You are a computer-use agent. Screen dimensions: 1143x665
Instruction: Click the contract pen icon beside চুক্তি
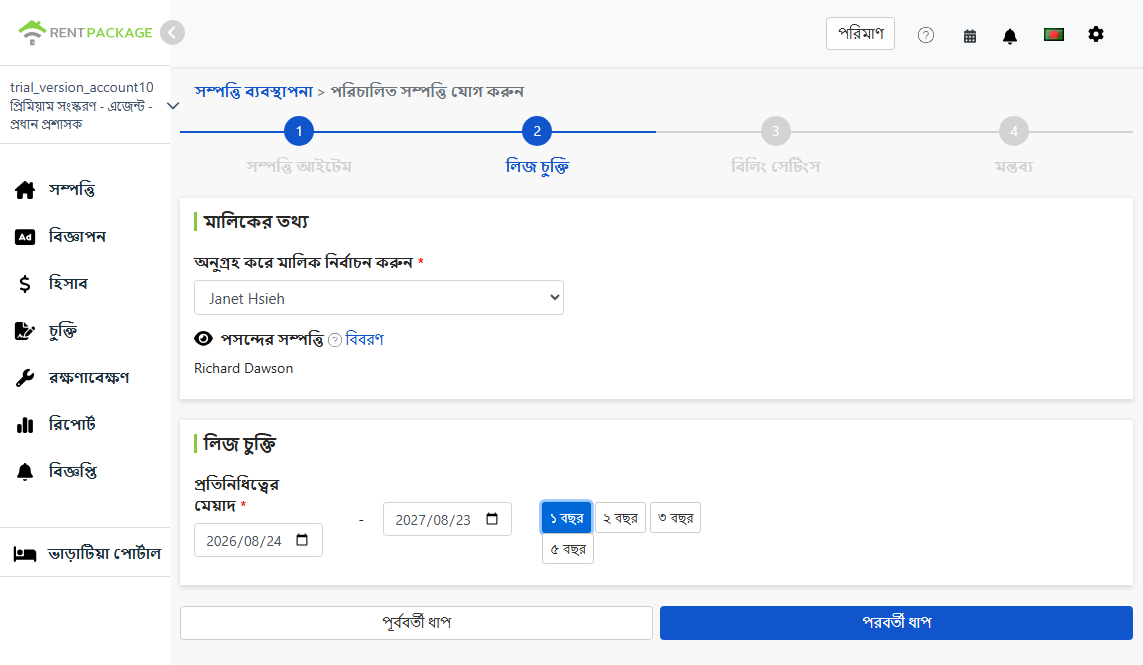click(25, 331)
